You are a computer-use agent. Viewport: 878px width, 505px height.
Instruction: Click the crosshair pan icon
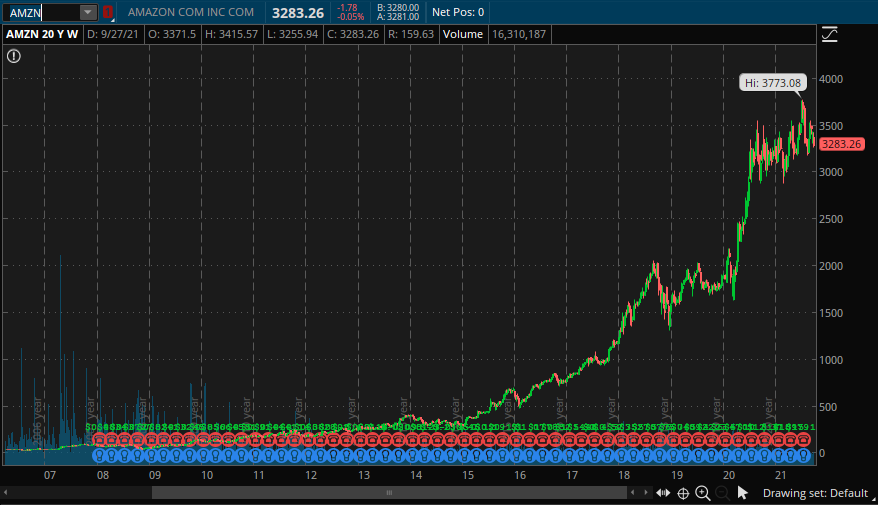point(683,493)
